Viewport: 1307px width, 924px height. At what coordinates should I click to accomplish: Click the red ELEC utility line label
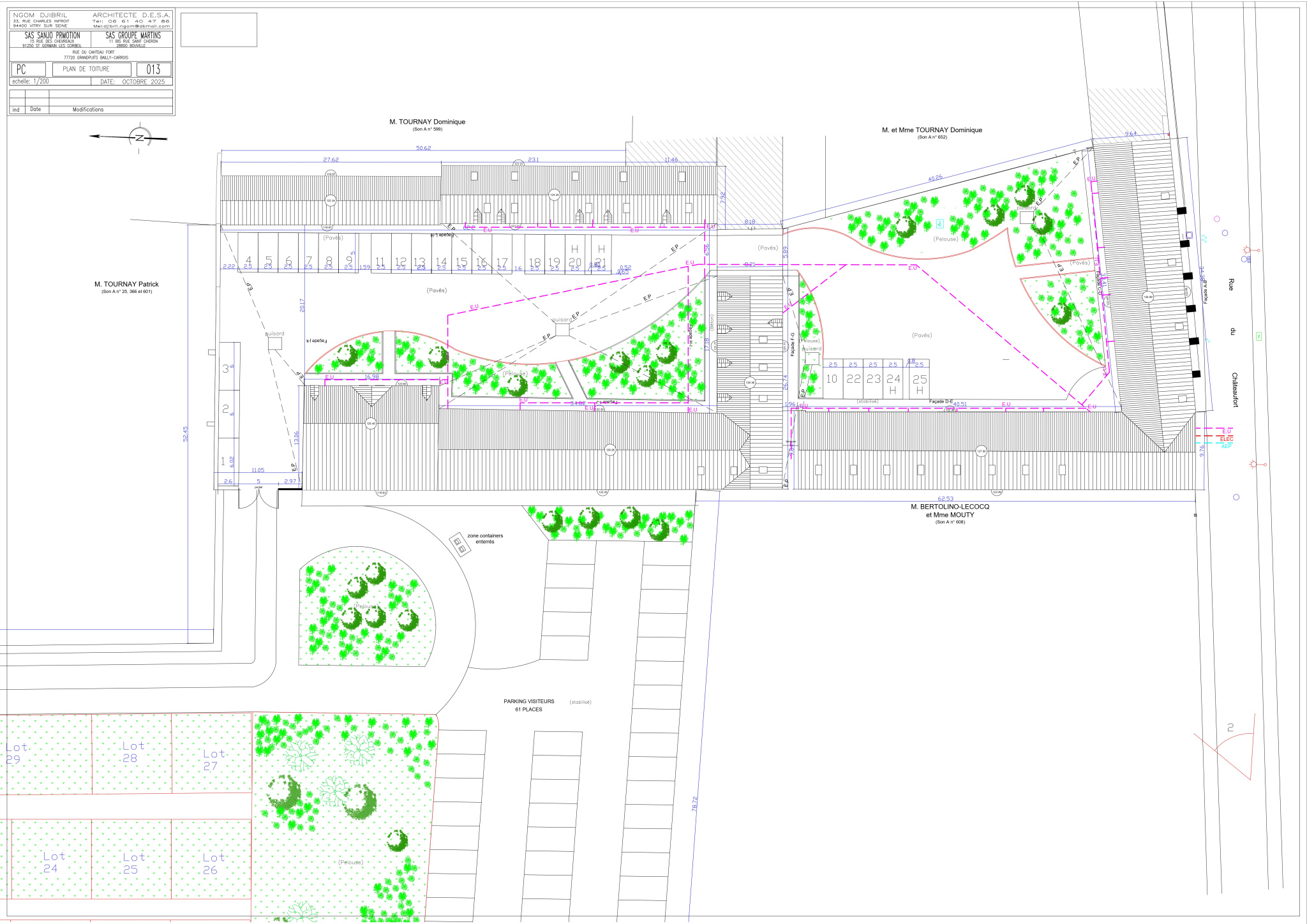(1226, 439)
